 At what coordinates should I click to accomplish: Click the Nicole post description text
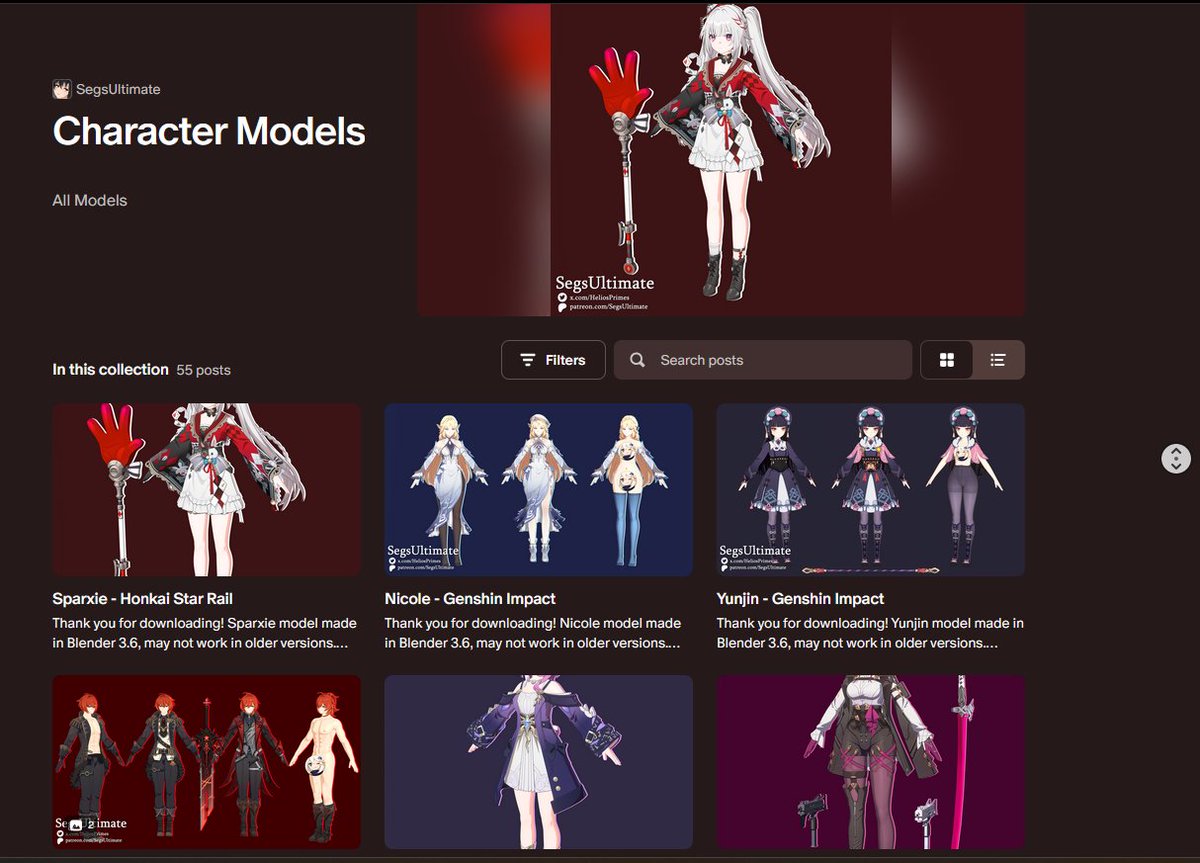[534, 633]
